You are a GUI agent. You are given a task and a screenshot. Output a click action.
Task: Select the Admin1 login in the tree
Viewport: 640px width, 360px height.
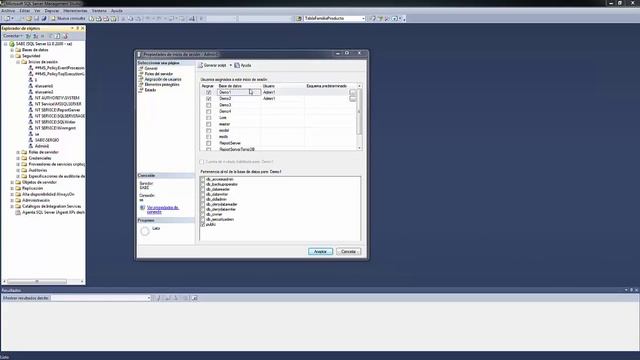coord(42,146)
